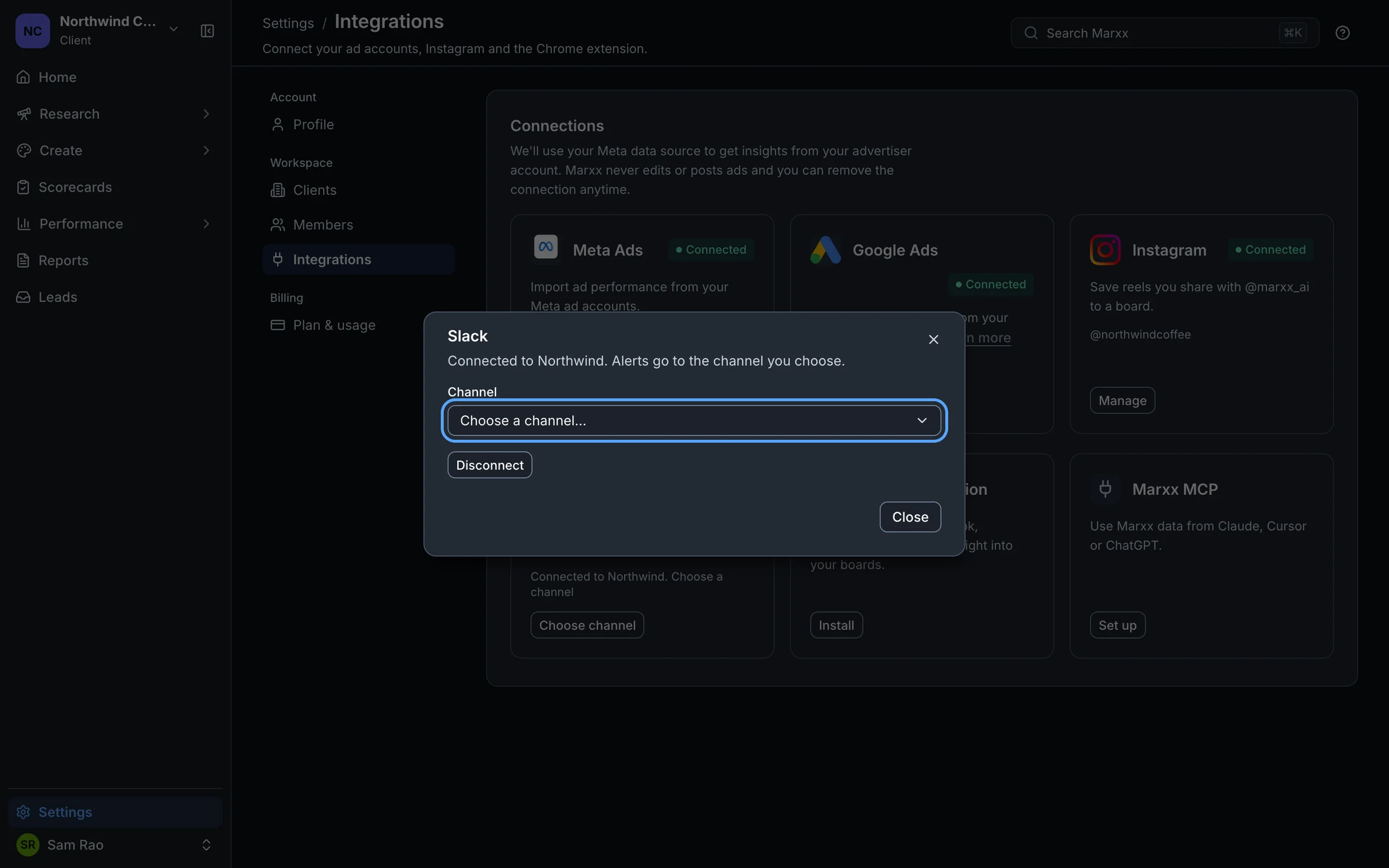The width and height of the screenshot is (1389, 868).
Task: Click the SR user avatar
Action: [28, 845]
